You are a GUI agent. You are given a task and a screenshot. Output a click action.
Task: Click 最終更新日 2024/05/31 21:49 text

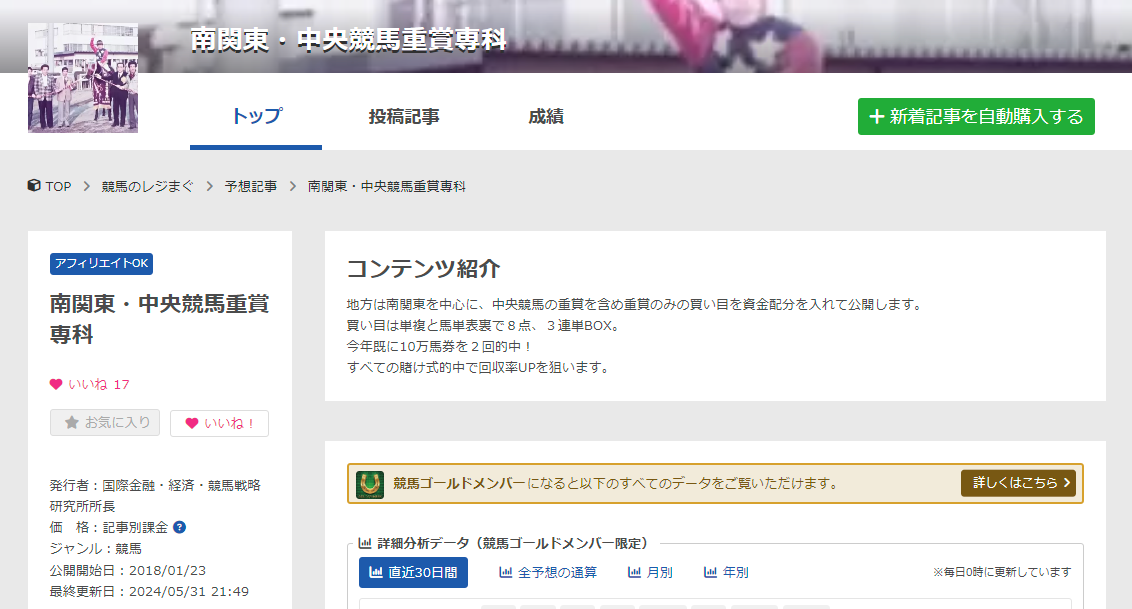tap(149, 592)
